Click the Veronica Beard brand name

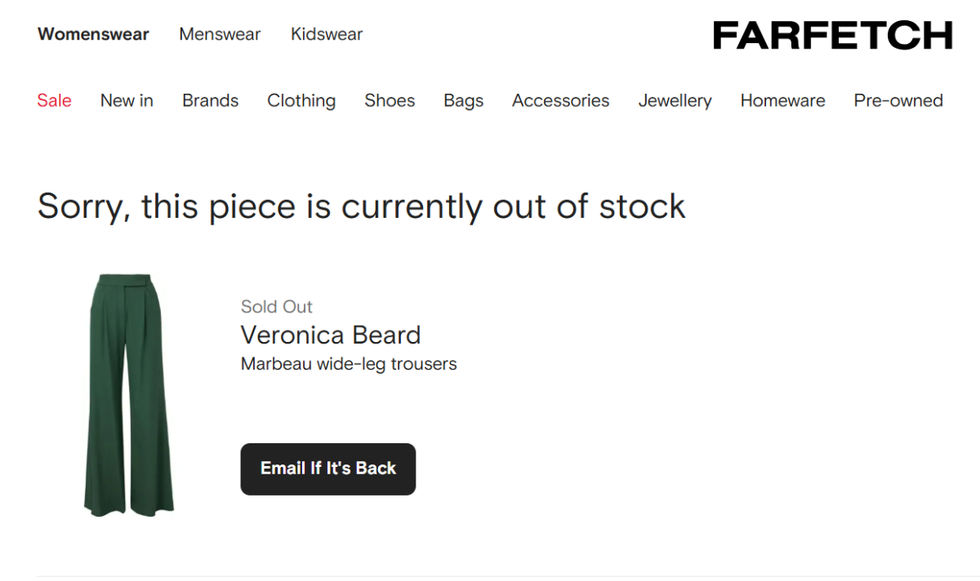click(330, 335)
